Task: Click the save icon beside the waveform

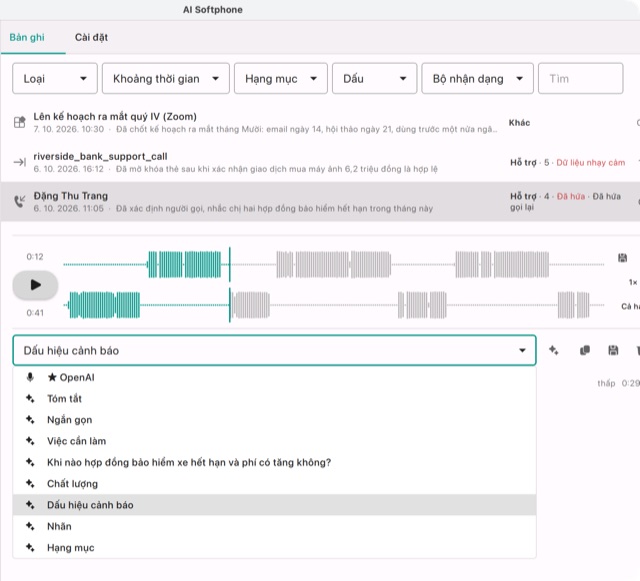Action: pos(622,258)
